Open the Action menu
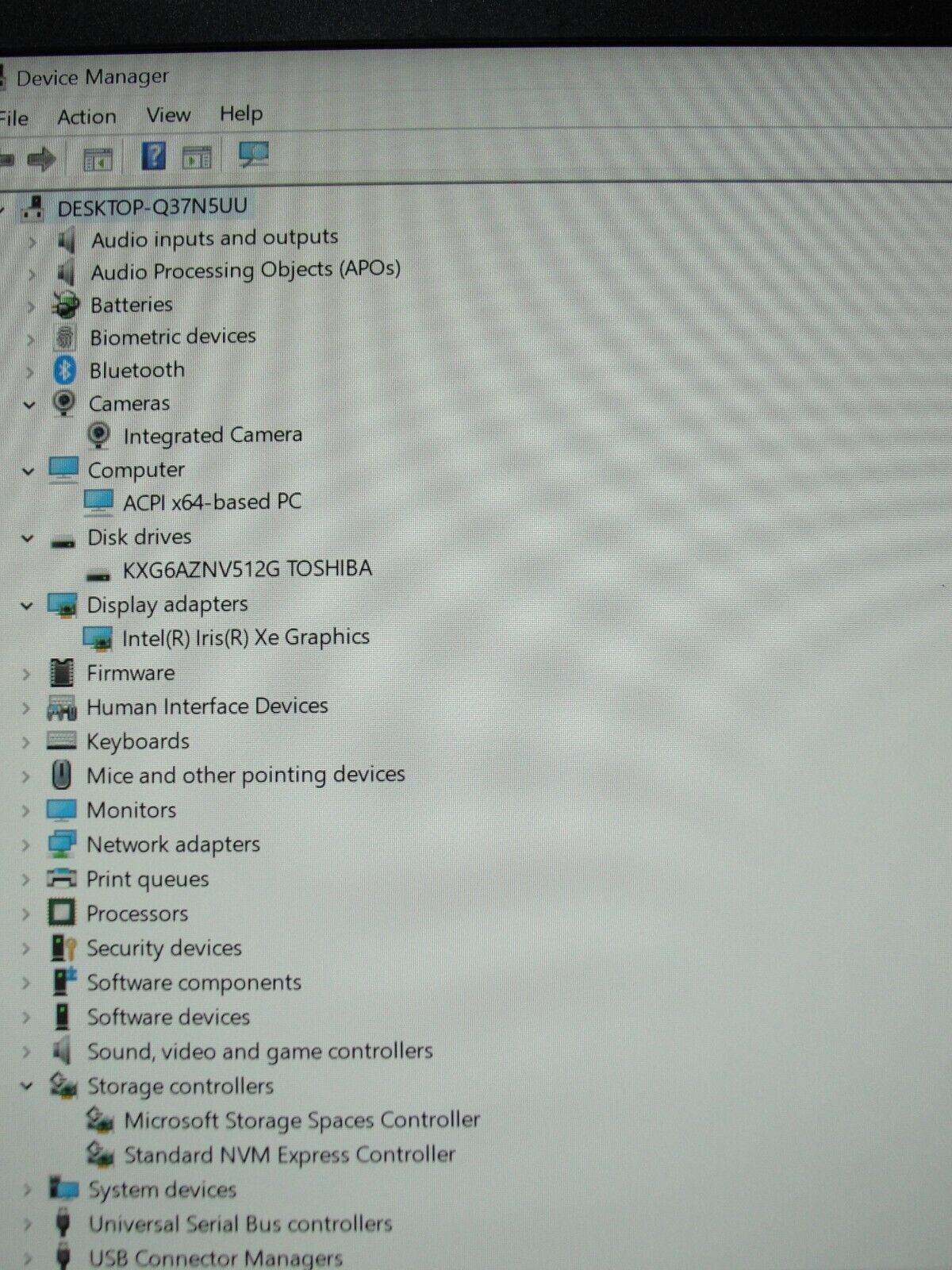Viewport: 952px width, 1270px height. pyautogui.click(x=86, y=117)
